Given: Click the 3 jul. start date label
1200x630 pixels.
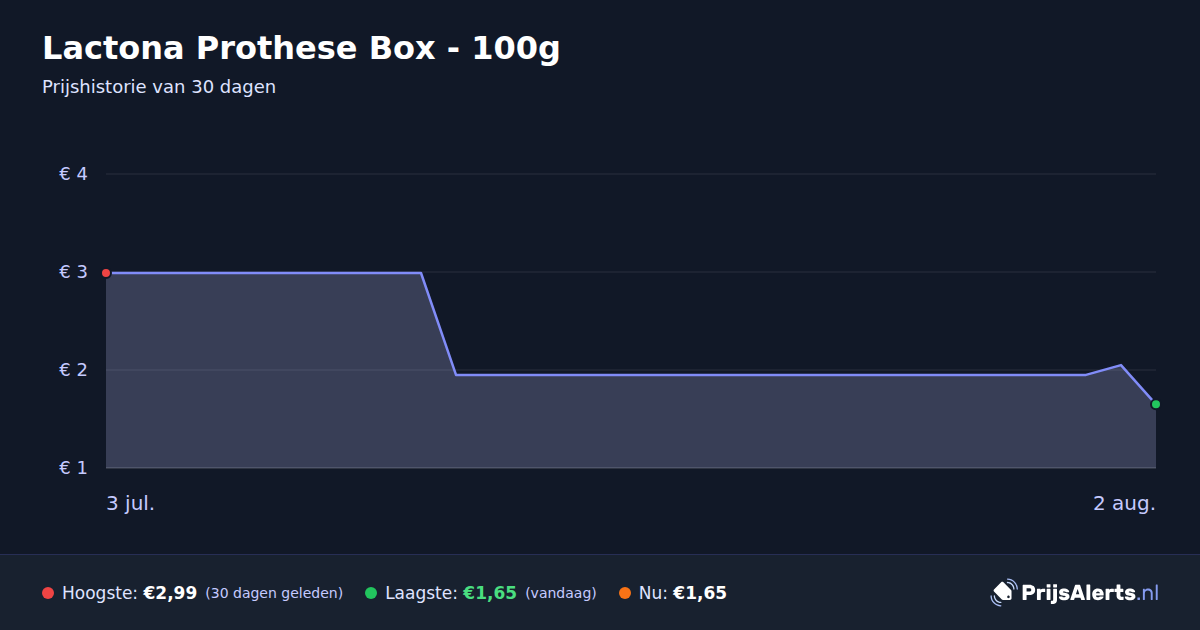Looking at the screenshot, I should click(131, 503).
